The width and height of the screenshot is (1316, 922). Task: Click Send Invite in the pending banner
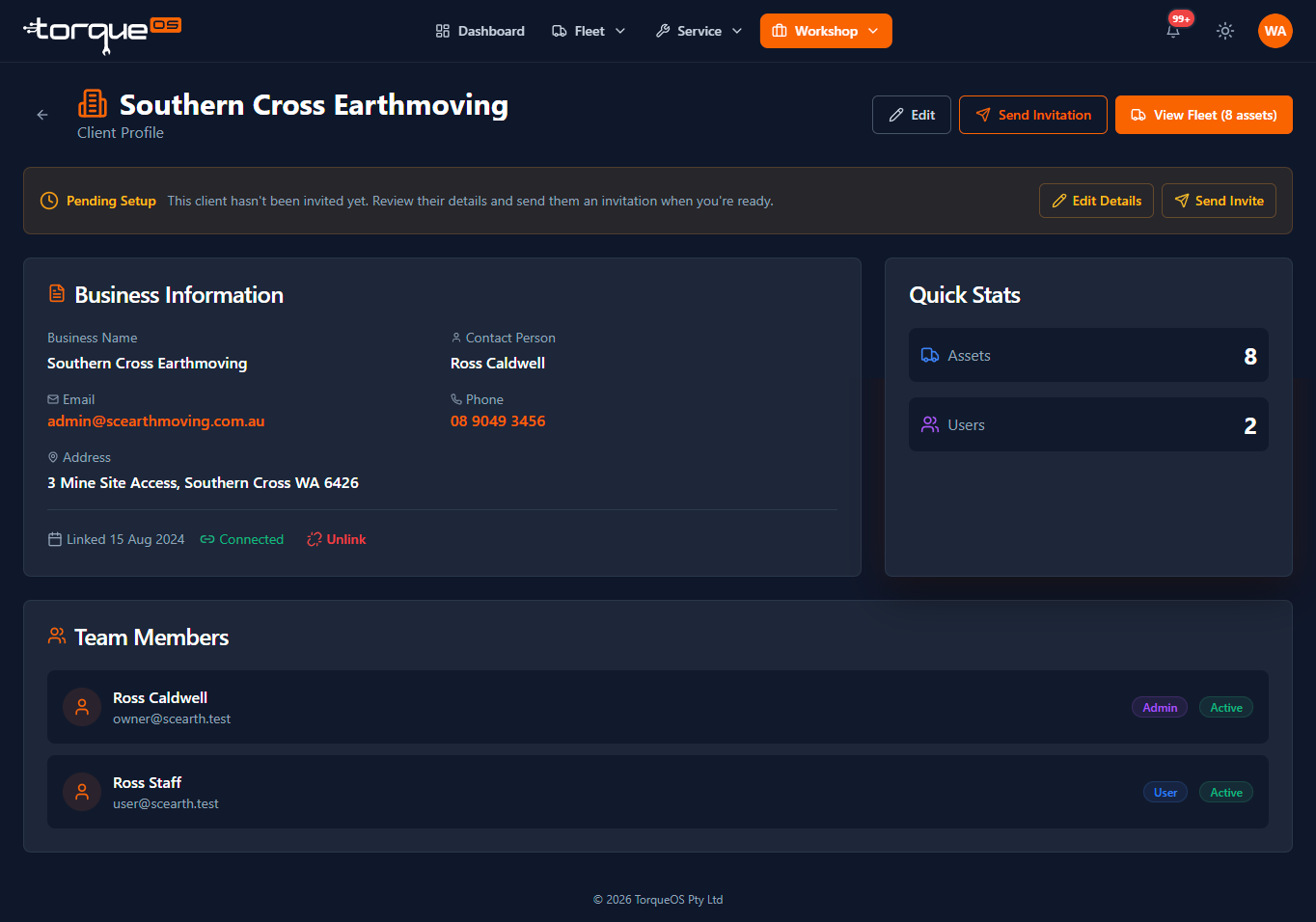(x=1219, y=201)
